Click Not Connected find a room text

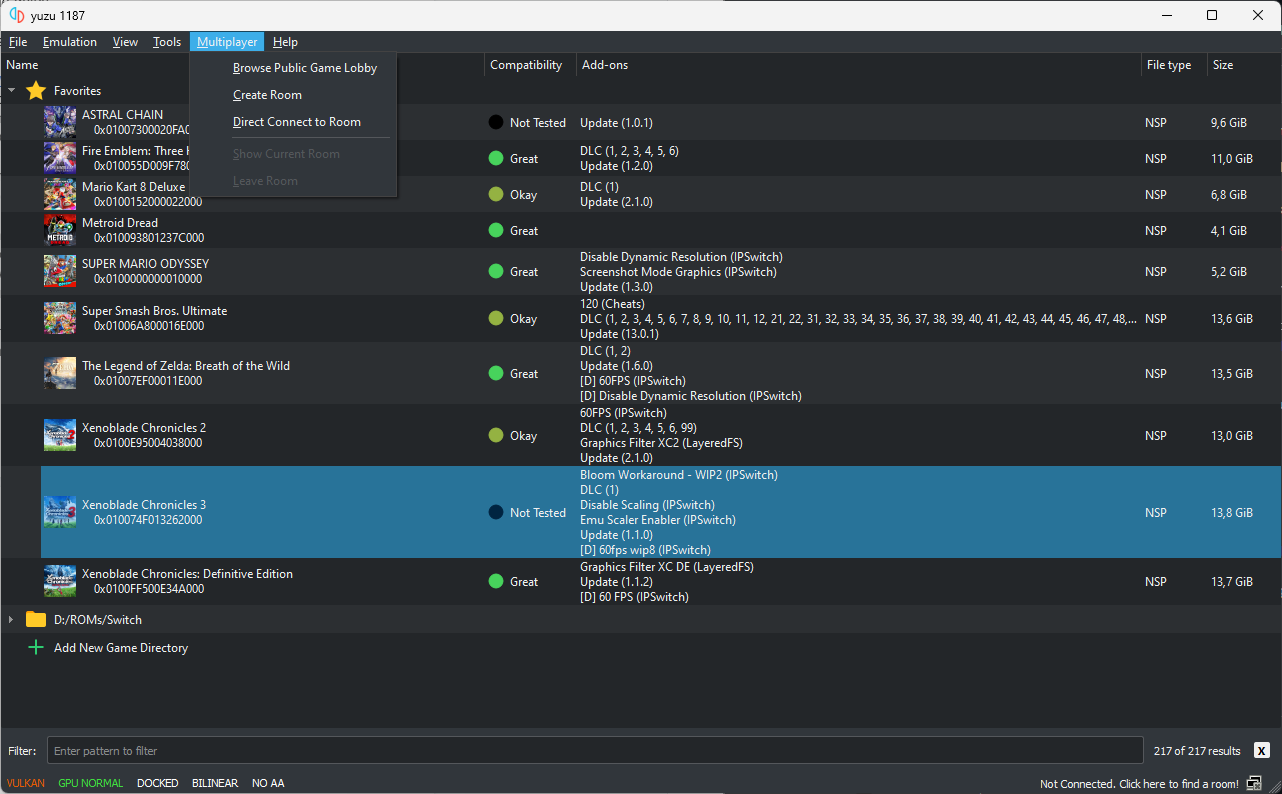pos(1139,783)
